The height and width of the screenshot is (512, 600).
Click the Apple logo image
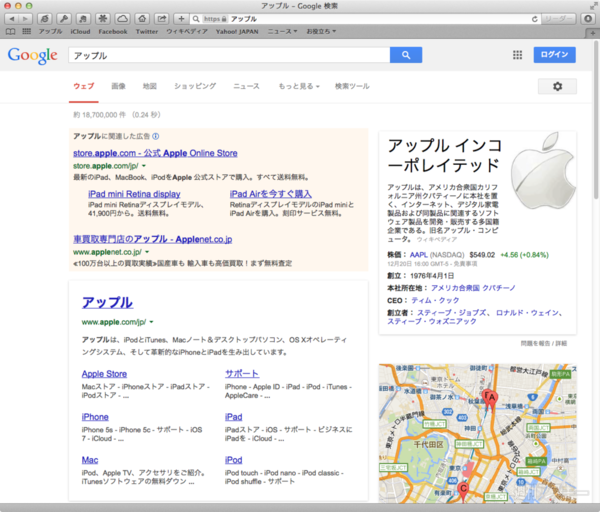click(543, 171)
